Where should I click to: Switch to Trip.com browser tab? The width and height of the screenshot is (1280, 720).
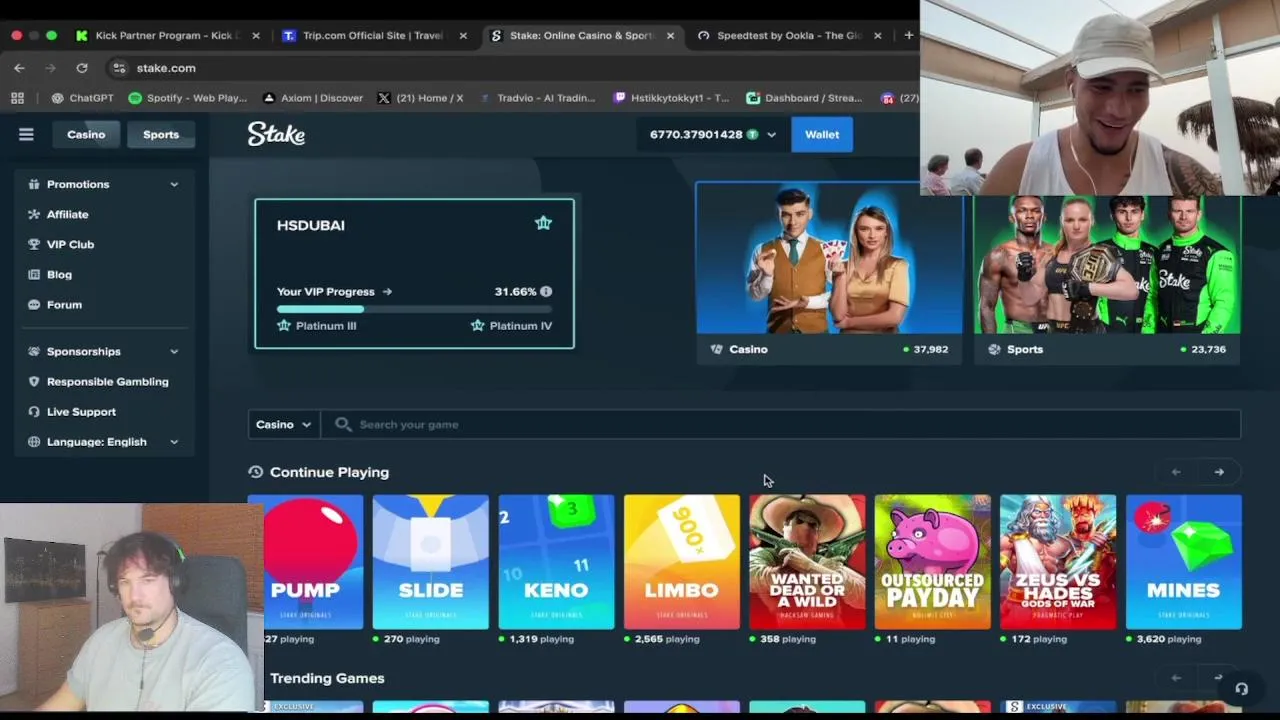point(372,35)
